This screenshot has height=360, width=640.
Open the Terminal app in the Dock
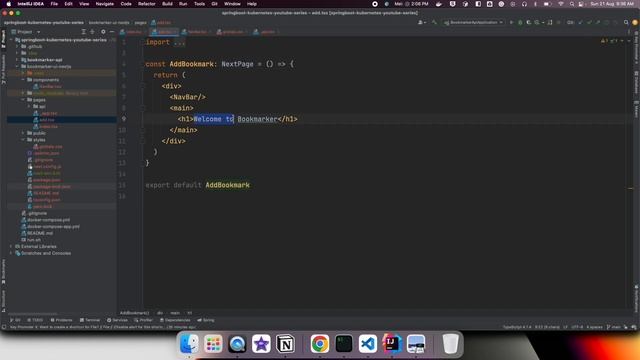tap(344, 344)
